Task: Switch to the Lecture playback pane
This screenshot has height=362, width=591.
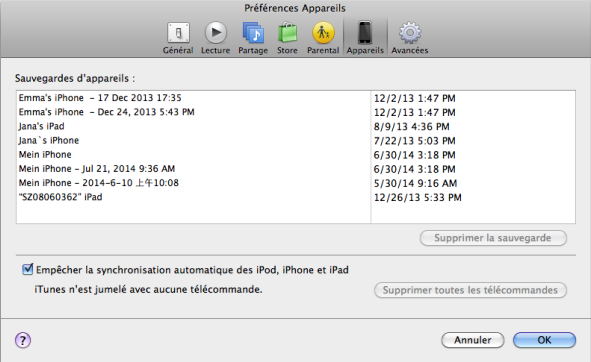Action: [216, 38]
